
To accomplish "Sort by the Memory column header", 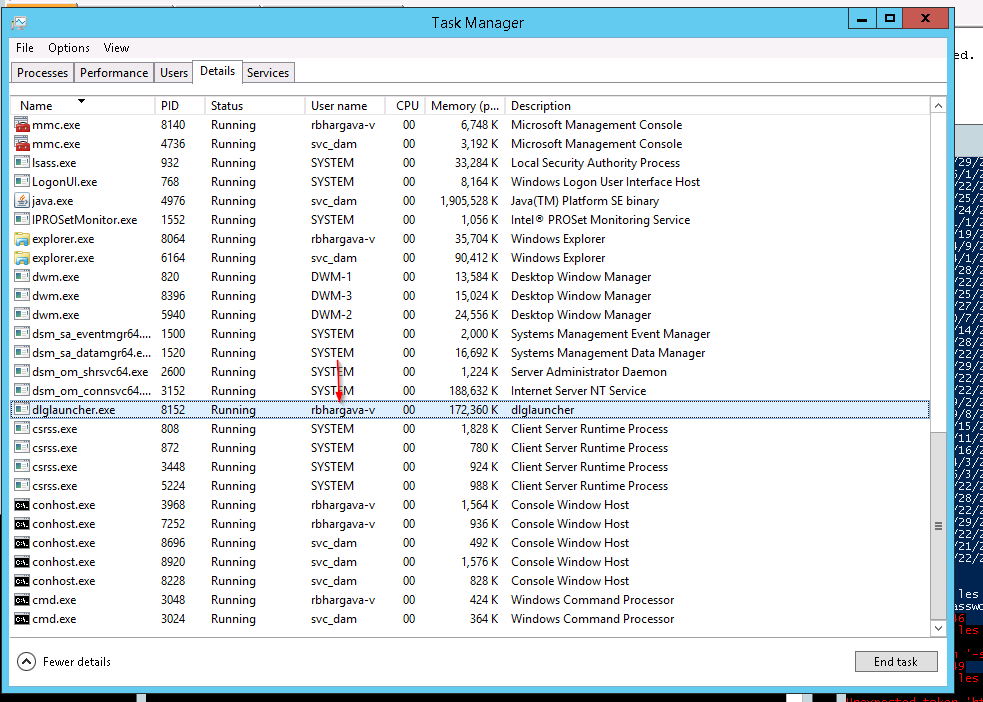I will point(465,106).
